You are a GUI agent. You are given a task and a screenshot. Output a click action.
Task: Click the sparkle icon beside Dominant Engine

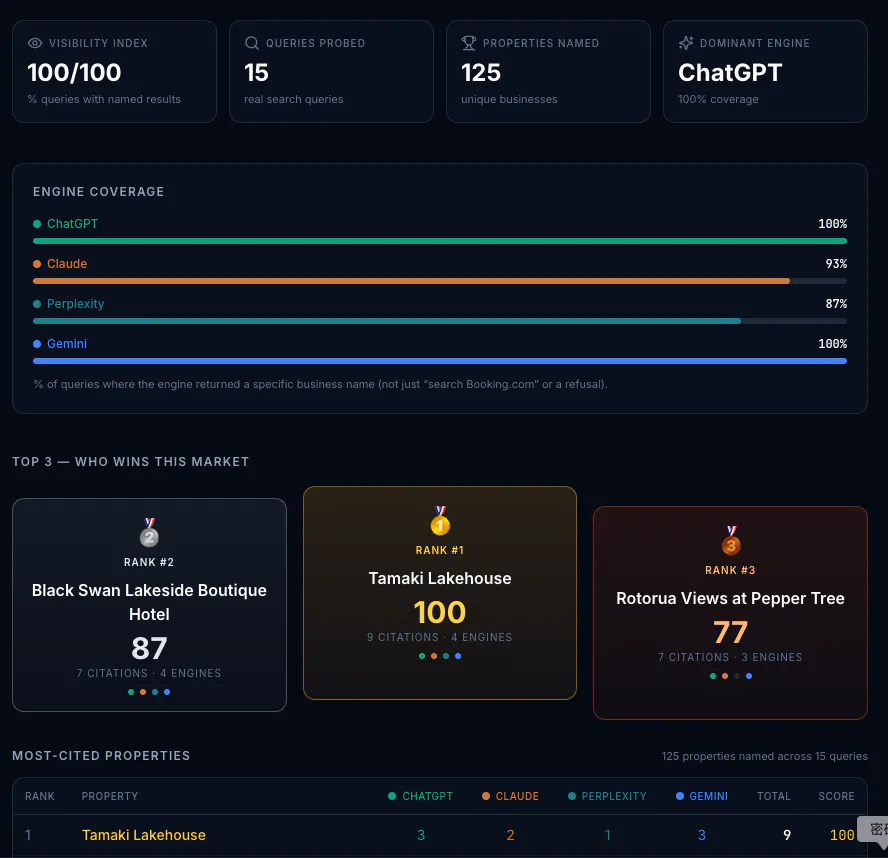point(686,43)
